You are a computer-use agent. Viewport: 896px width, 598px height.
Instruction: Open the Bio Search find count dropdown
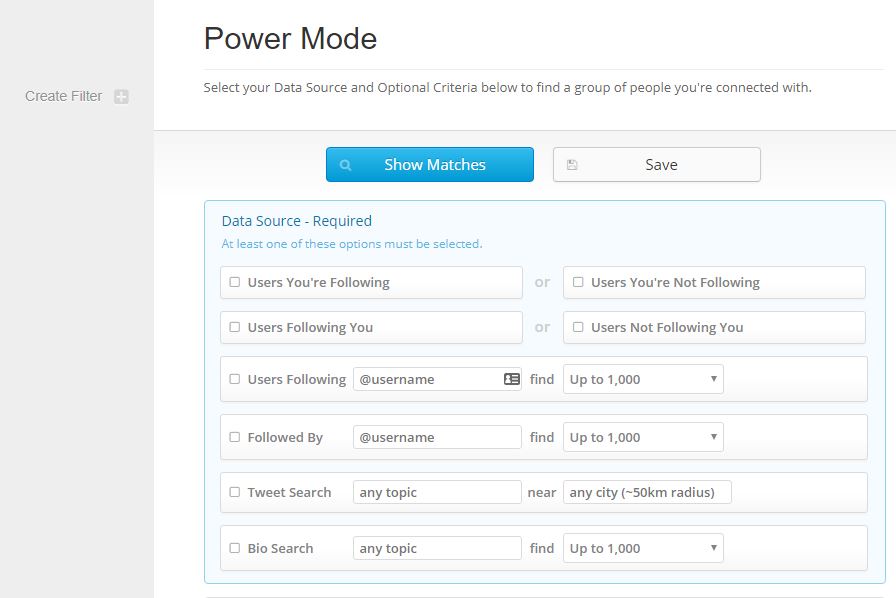click(643, 548)
